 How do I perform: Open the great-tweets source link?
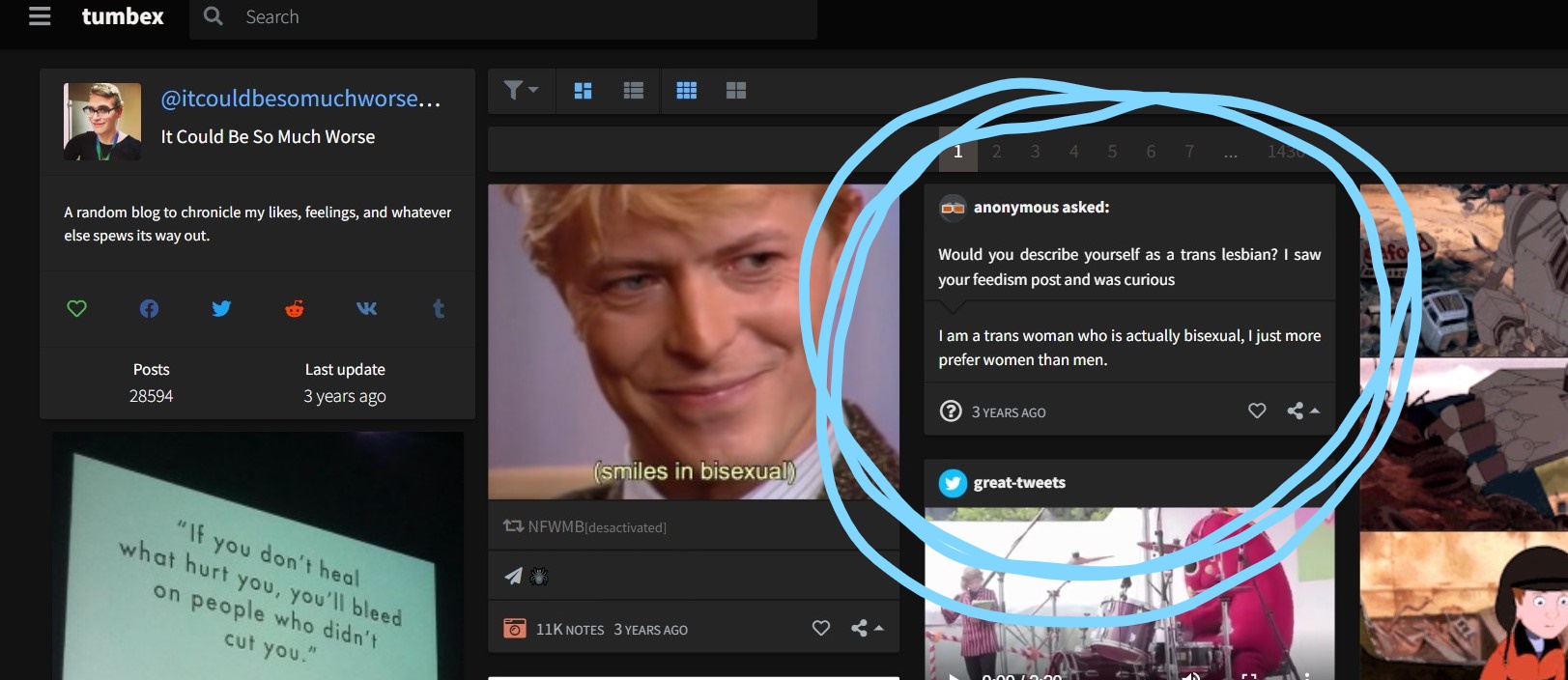(1019, 483)
